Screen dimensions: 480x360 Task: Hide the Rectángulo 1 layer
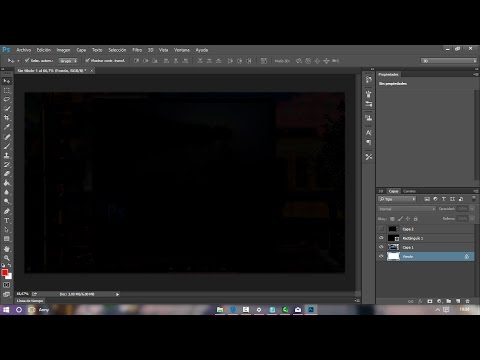382,238
